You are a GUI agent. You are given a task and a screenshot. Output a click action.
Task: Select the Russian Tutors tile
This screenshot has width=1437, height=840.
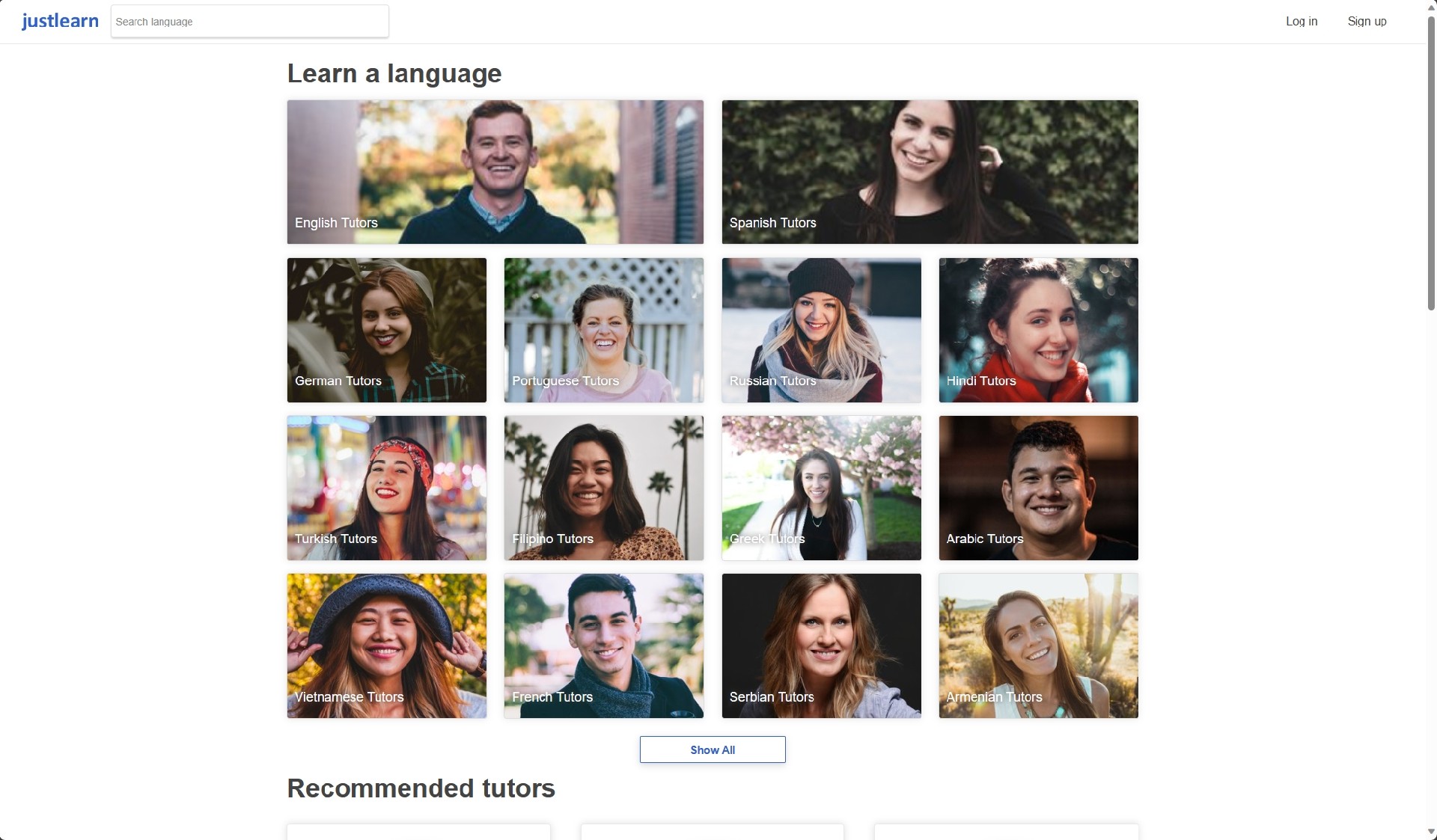tap(821, 330)
